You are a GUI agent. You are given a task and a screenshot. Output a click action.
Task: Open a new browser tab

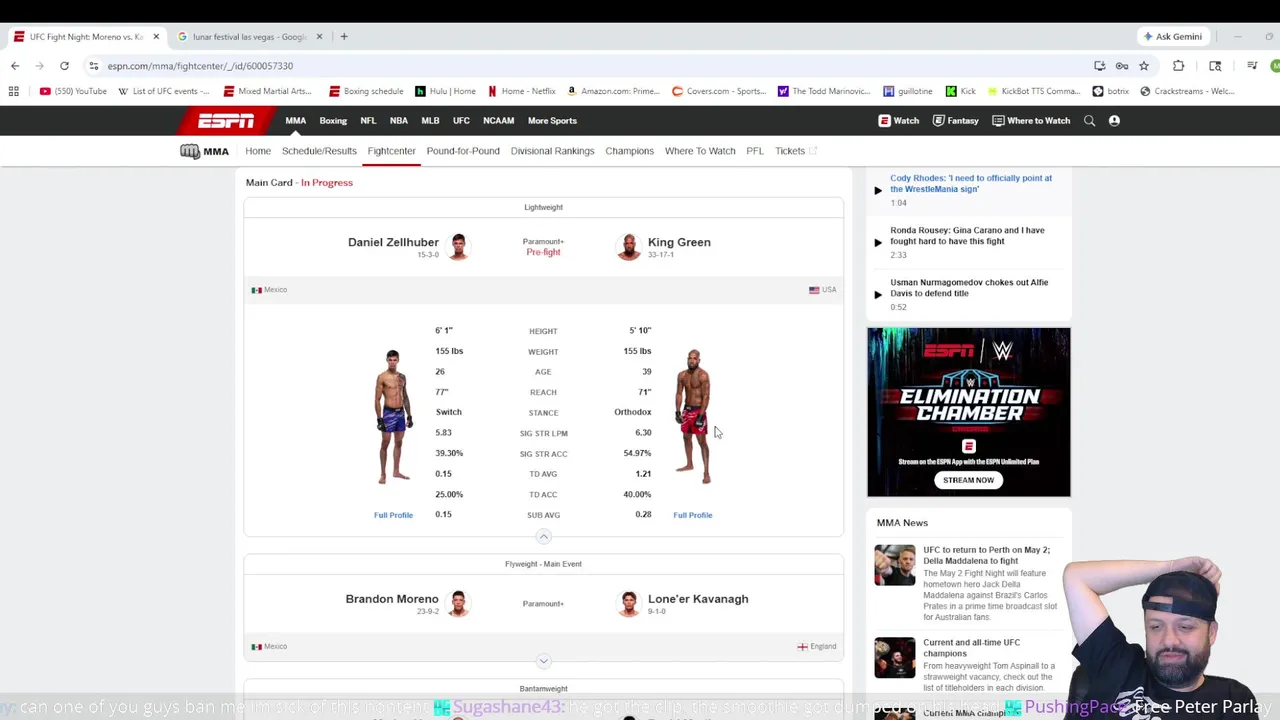[344, 37]
